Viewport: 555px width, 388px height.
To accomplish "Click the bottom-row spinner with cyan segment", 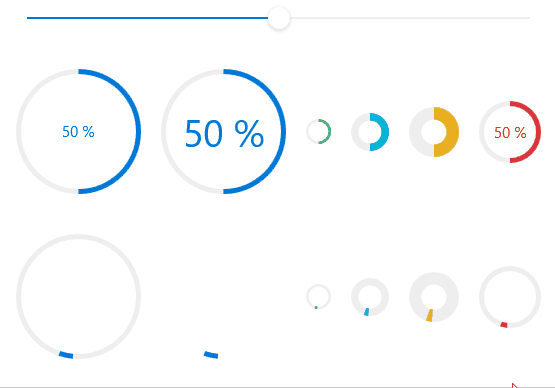I will click(370, 297).
